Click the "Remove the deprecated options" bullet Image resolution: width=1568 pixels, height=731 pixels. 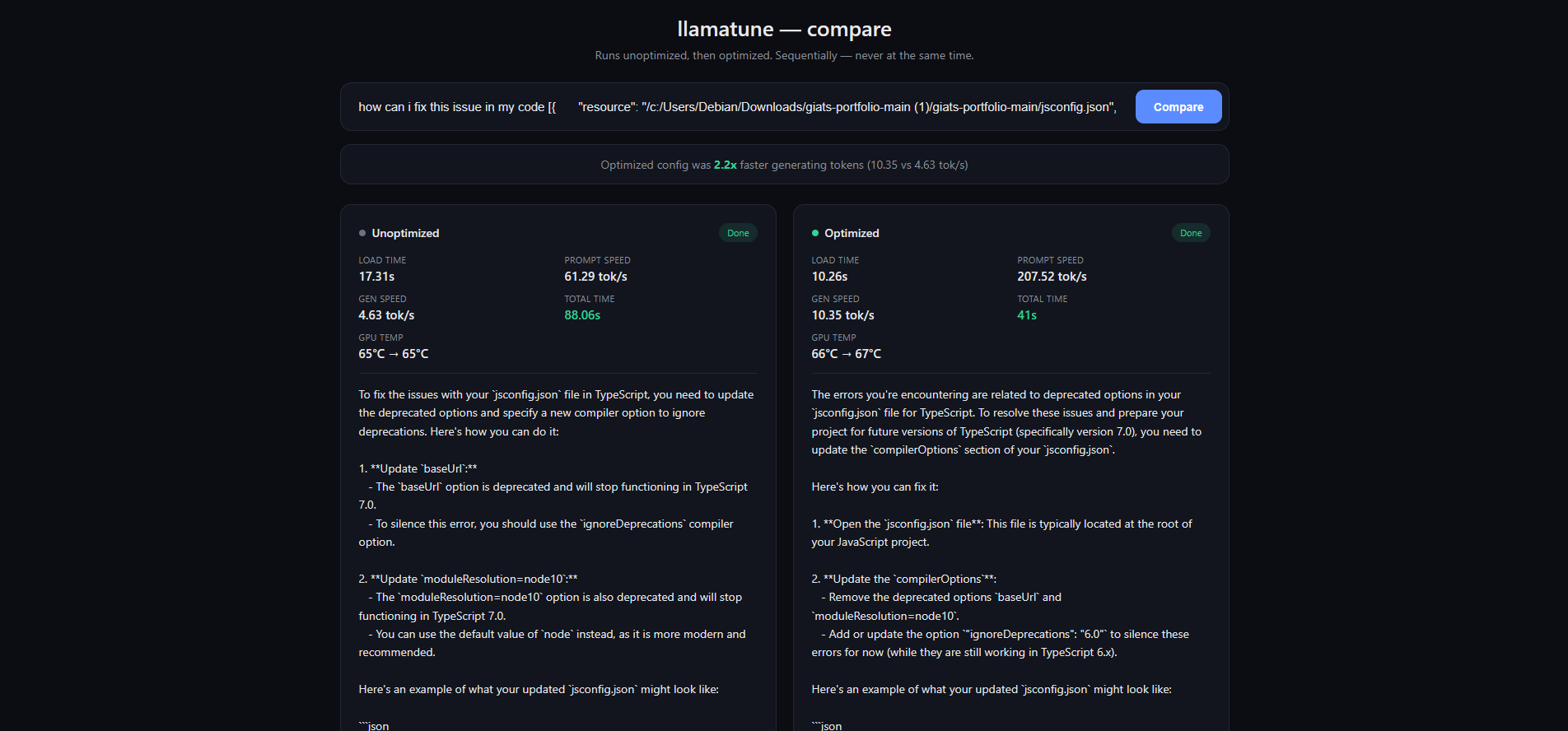point(936,606)
